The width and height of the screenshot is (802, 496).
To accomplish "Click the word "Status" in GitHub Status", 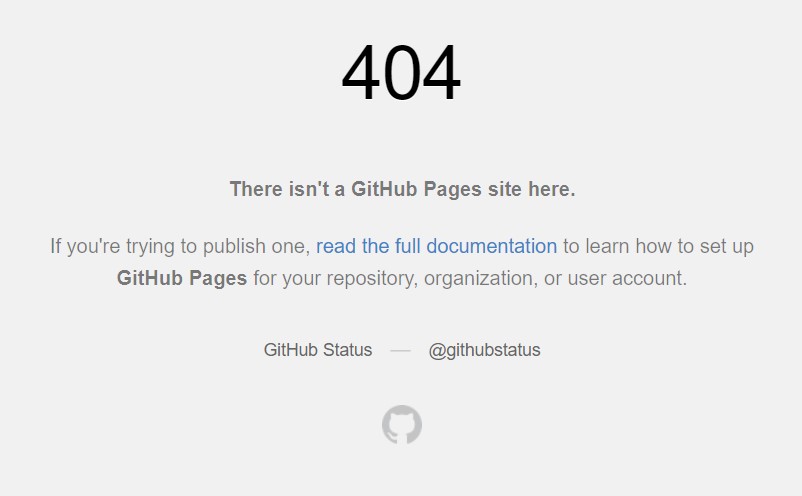I will click(347, 350).
